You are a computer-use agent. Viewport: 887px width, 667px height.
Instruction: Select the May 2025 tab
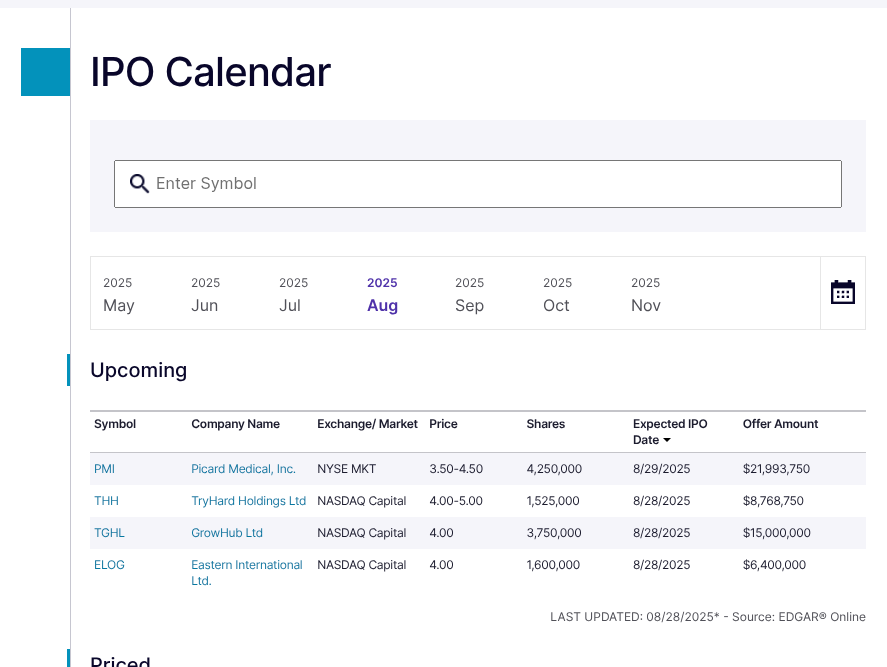[x=118, y=294]
